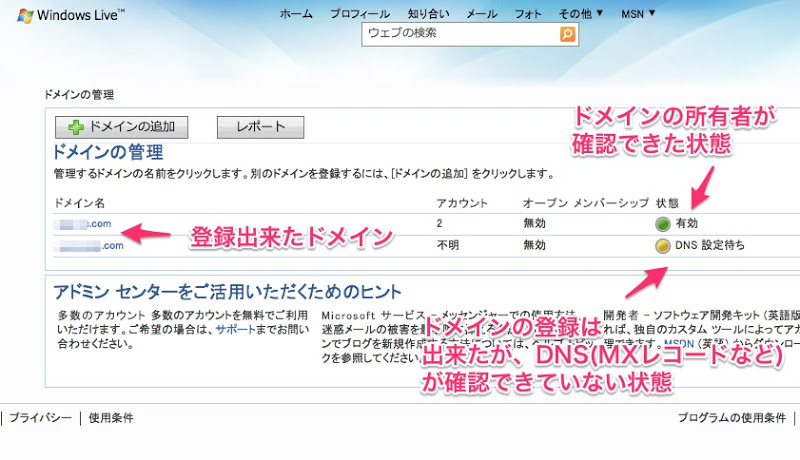Open the second .com domain awaiting DNS
Screen dimensions: 800x460
click(89, 246)
